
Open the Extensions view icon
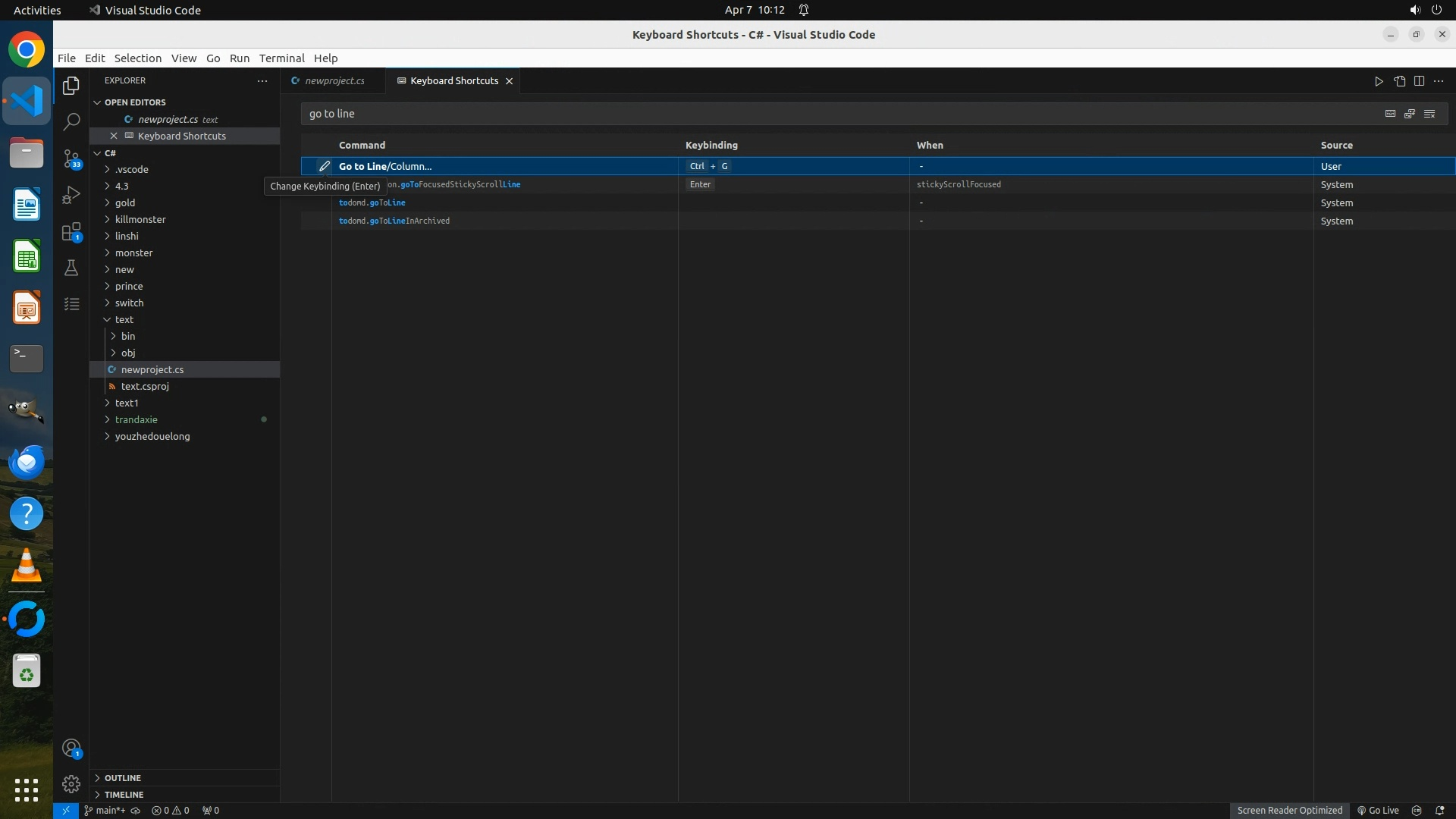point(71,231)
